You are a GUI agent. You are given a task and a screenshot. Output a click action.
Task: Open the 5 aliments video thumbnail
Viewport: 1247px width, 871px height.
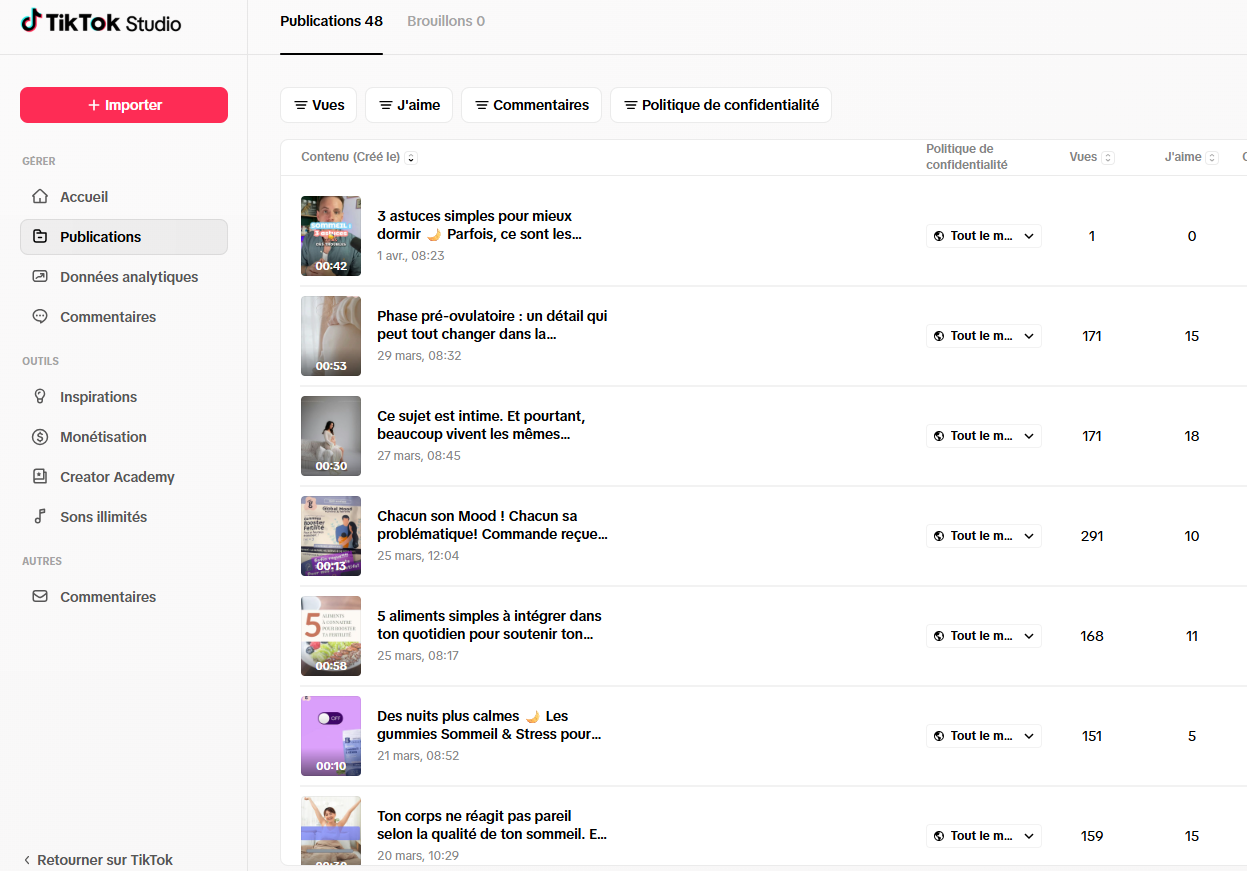(x=331, y=636)
